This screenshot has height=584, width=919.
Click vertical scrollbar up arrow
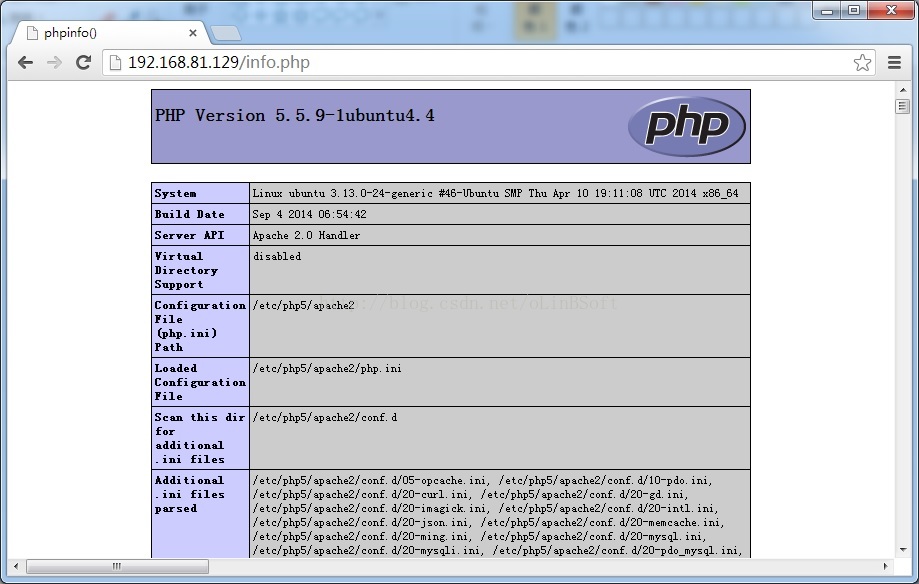(903, 90)
